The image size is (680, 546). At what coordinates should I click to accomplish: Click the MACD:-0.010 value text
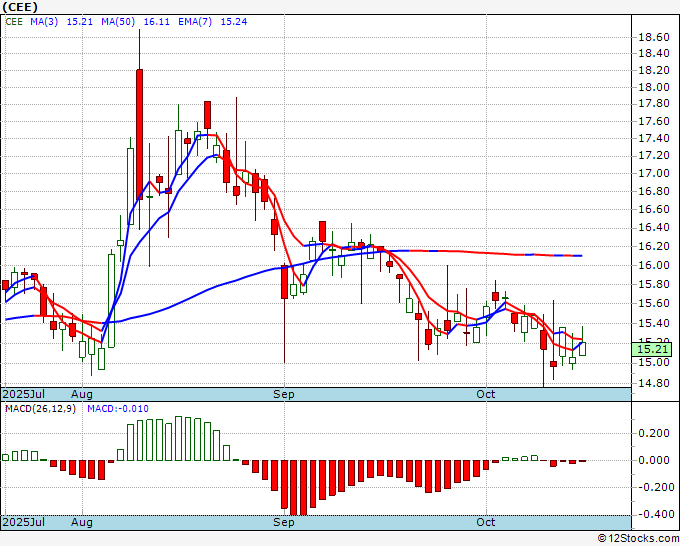point(118,409)
